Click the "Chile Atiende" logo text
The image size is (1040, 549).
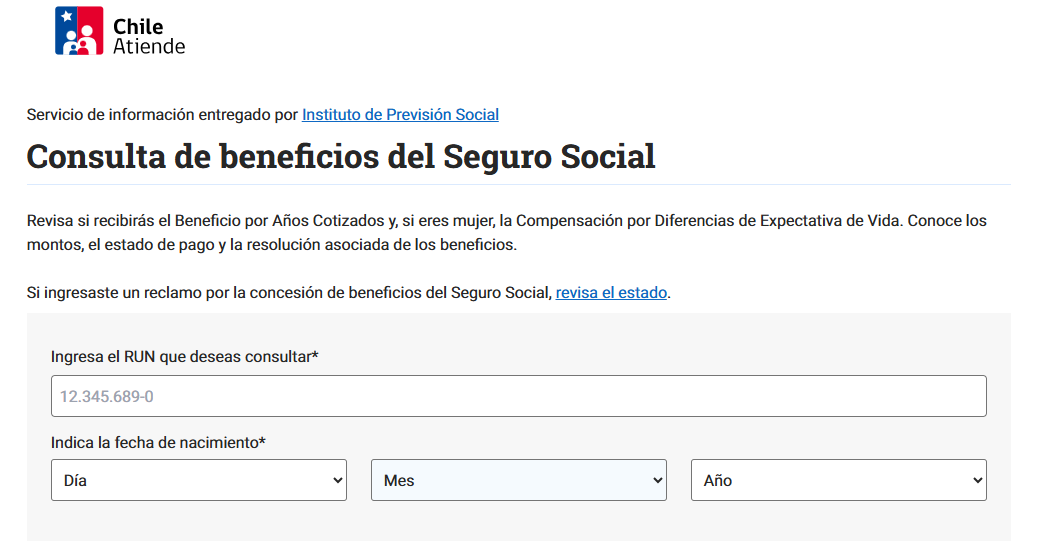tap(149, 36)
